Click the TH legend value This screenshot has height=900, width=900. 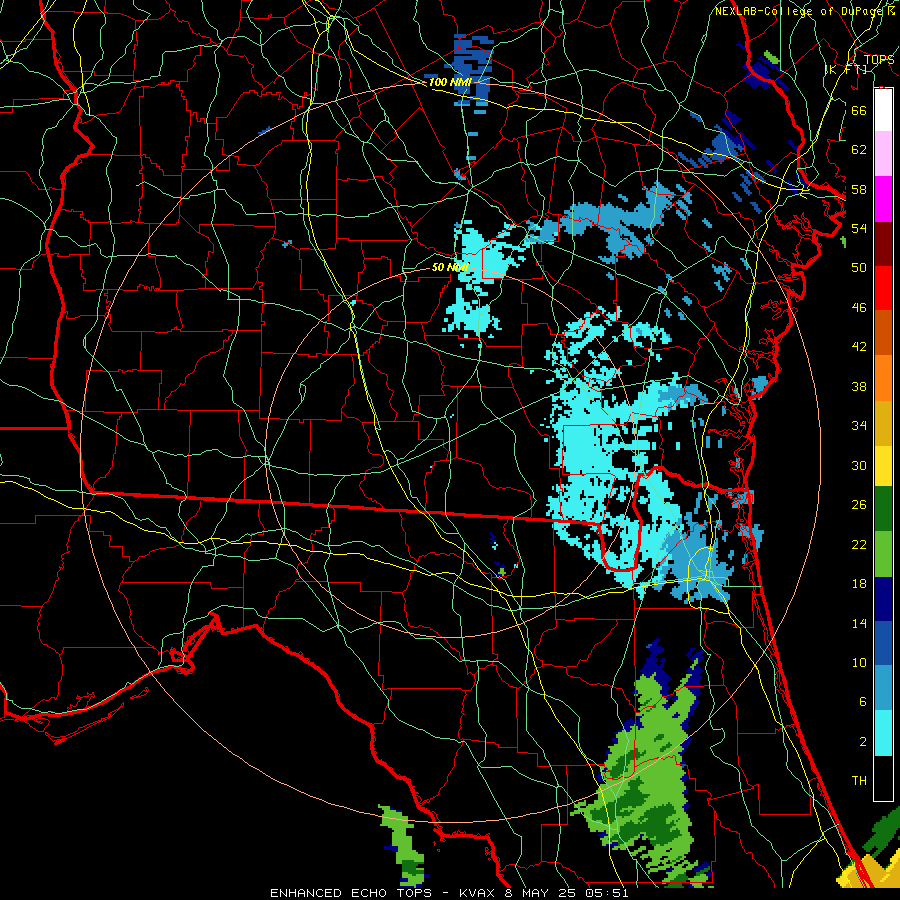[x=859, y=781]
